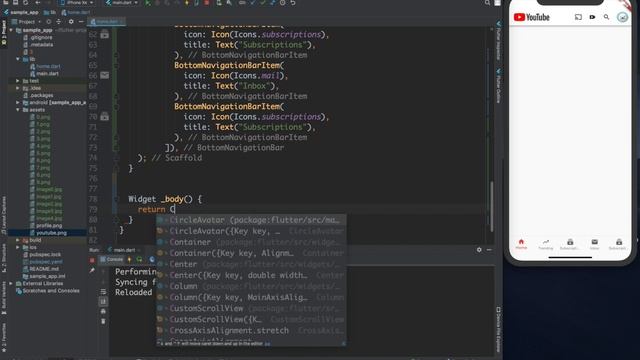Collapse the lib folder

tap(18, 59)
